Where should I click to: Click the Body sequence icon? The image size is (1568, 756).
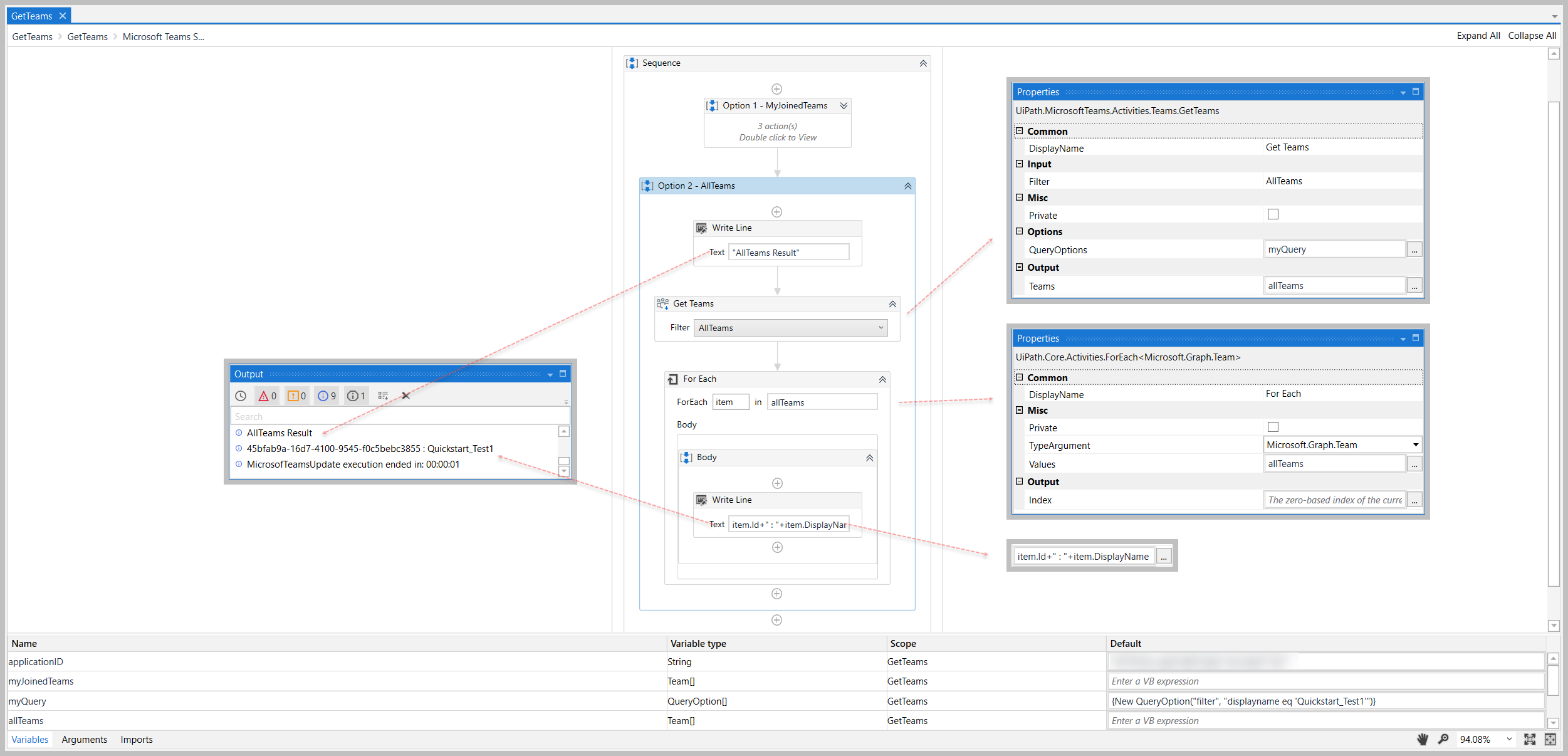(x=686, y=458)
